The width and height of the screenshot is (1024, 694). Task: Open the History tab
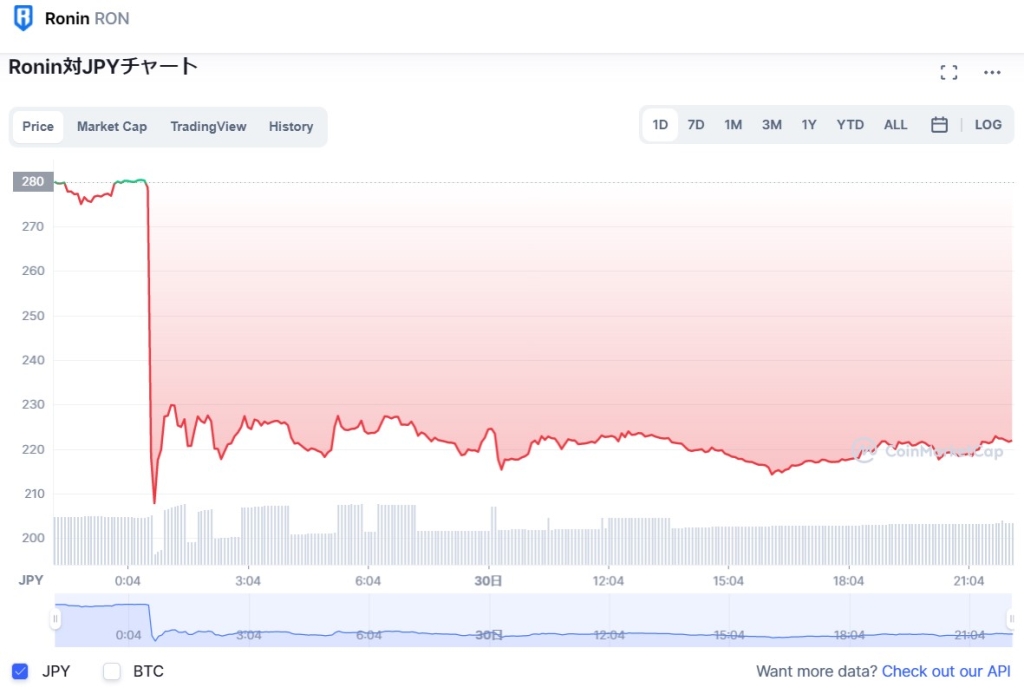click(x=291, y=127)
